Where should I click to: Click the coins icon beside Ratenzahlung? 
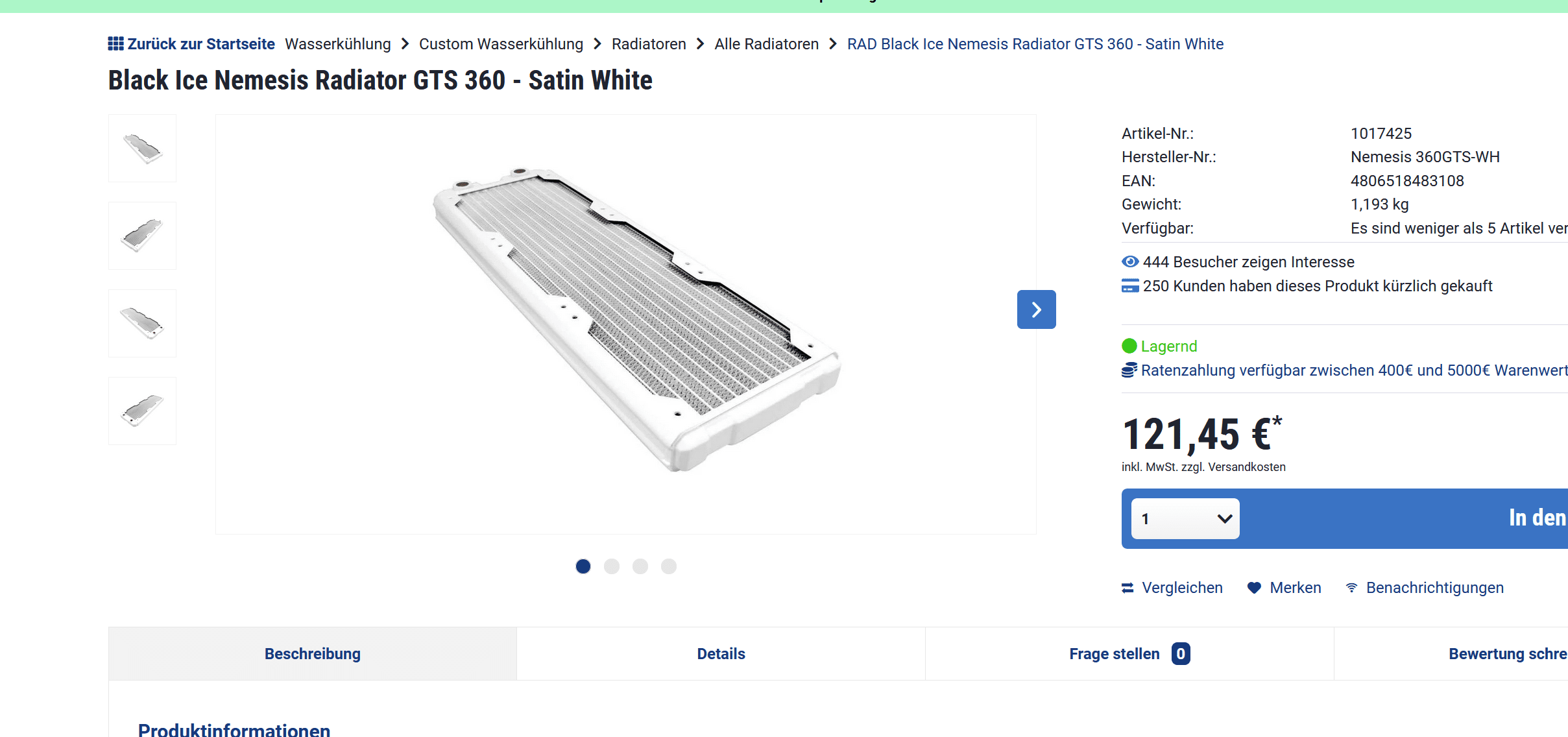(x=1129, y=370)
